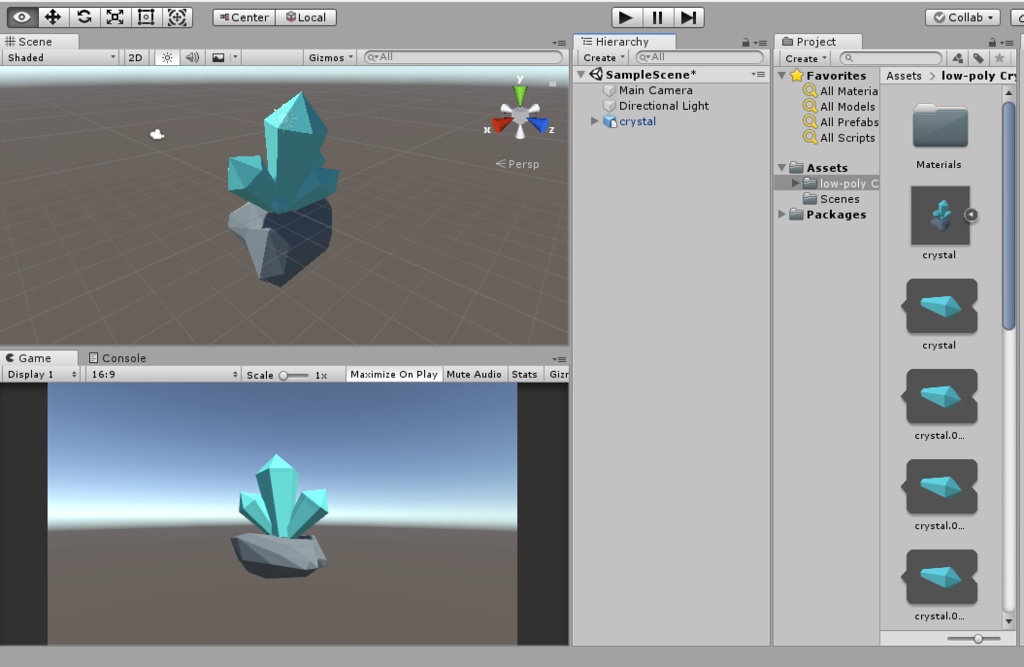The height and width of the screenshot is (667, 1024).
Task: Open the Scene panel options menu
Action: [559, 42]
